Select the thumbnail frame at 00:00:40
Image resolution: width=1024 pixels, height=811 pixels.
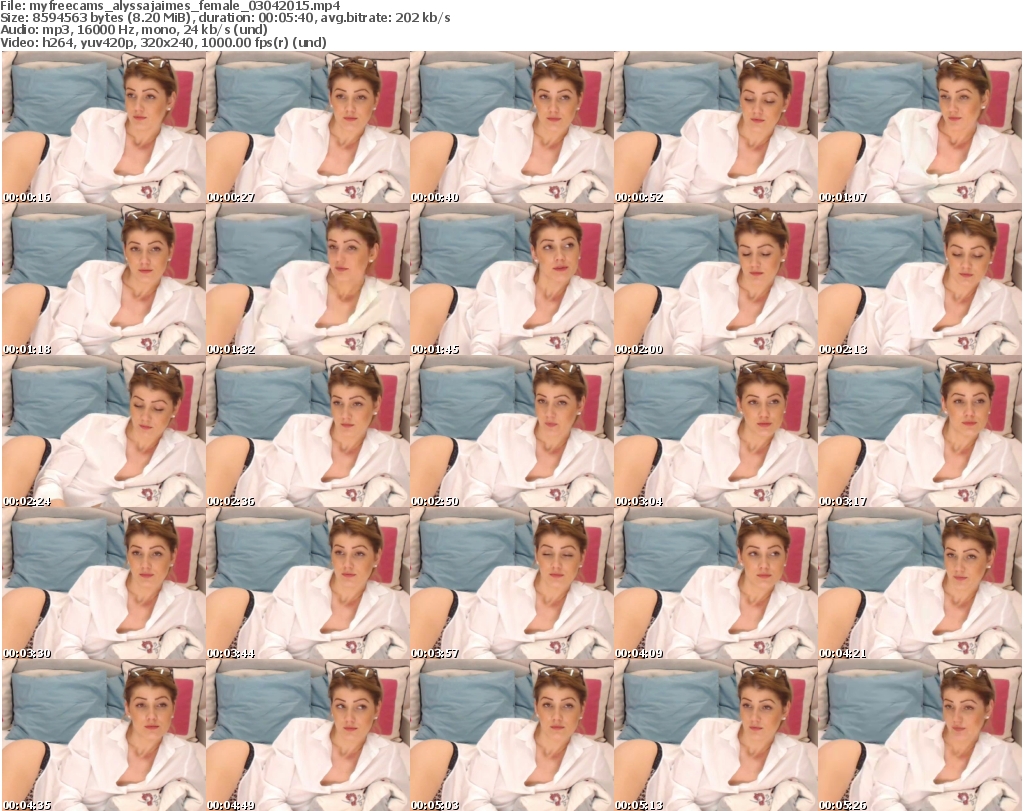click(x=512, y=127)
